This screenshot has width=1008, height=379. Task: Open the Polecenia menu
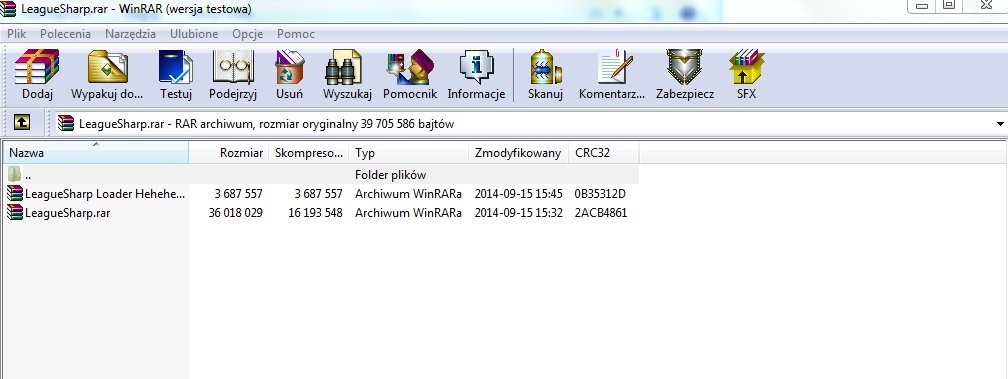point(65,34)
